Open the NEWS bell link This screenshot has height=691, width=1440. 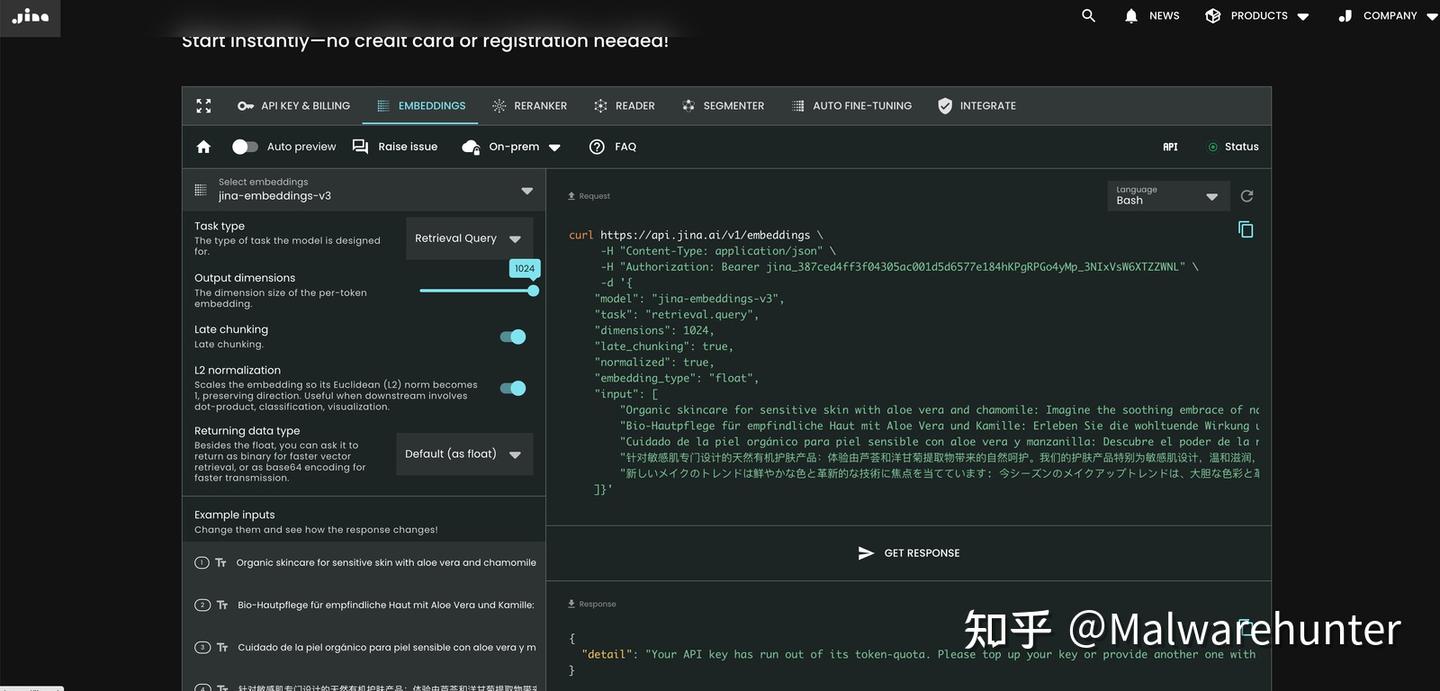1152,16
